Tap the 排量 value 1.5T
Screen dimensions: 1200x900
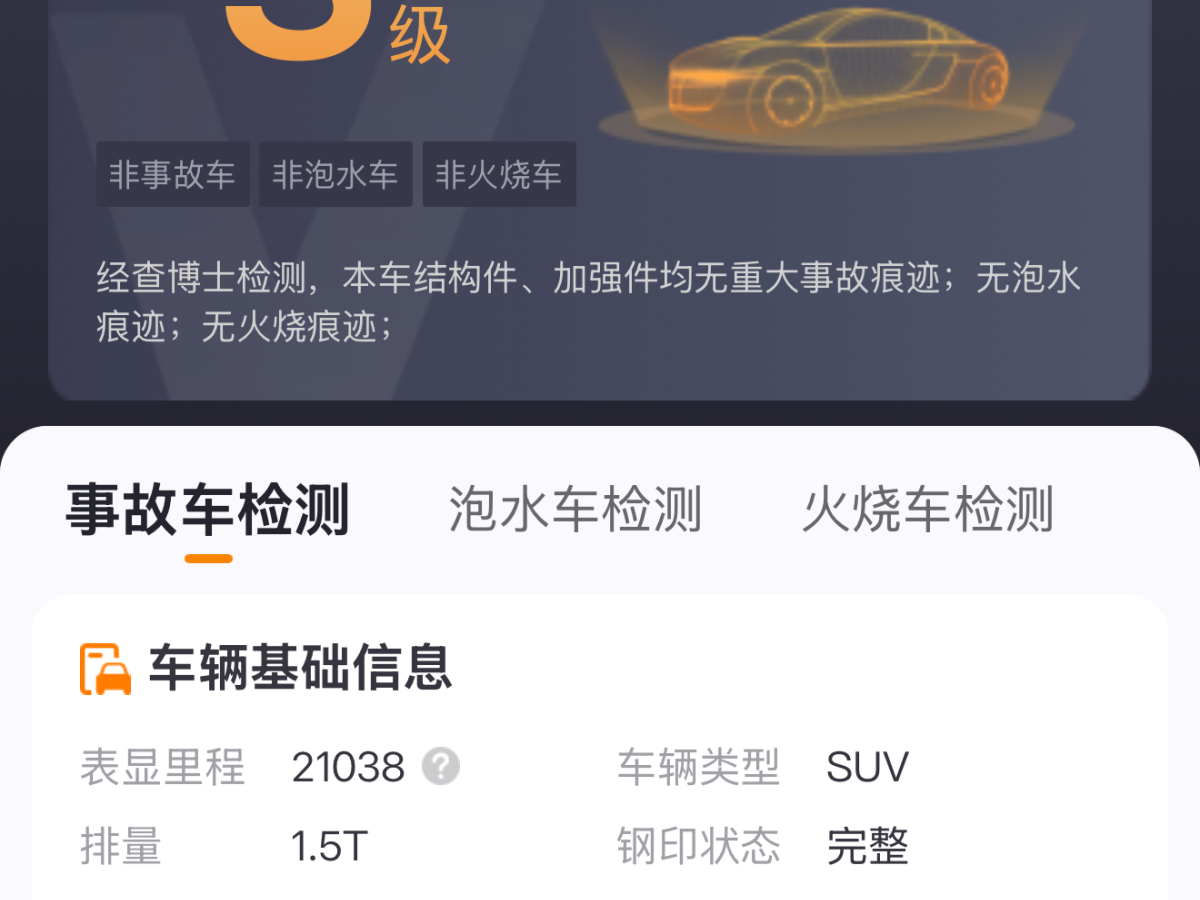tap(330, 847)
